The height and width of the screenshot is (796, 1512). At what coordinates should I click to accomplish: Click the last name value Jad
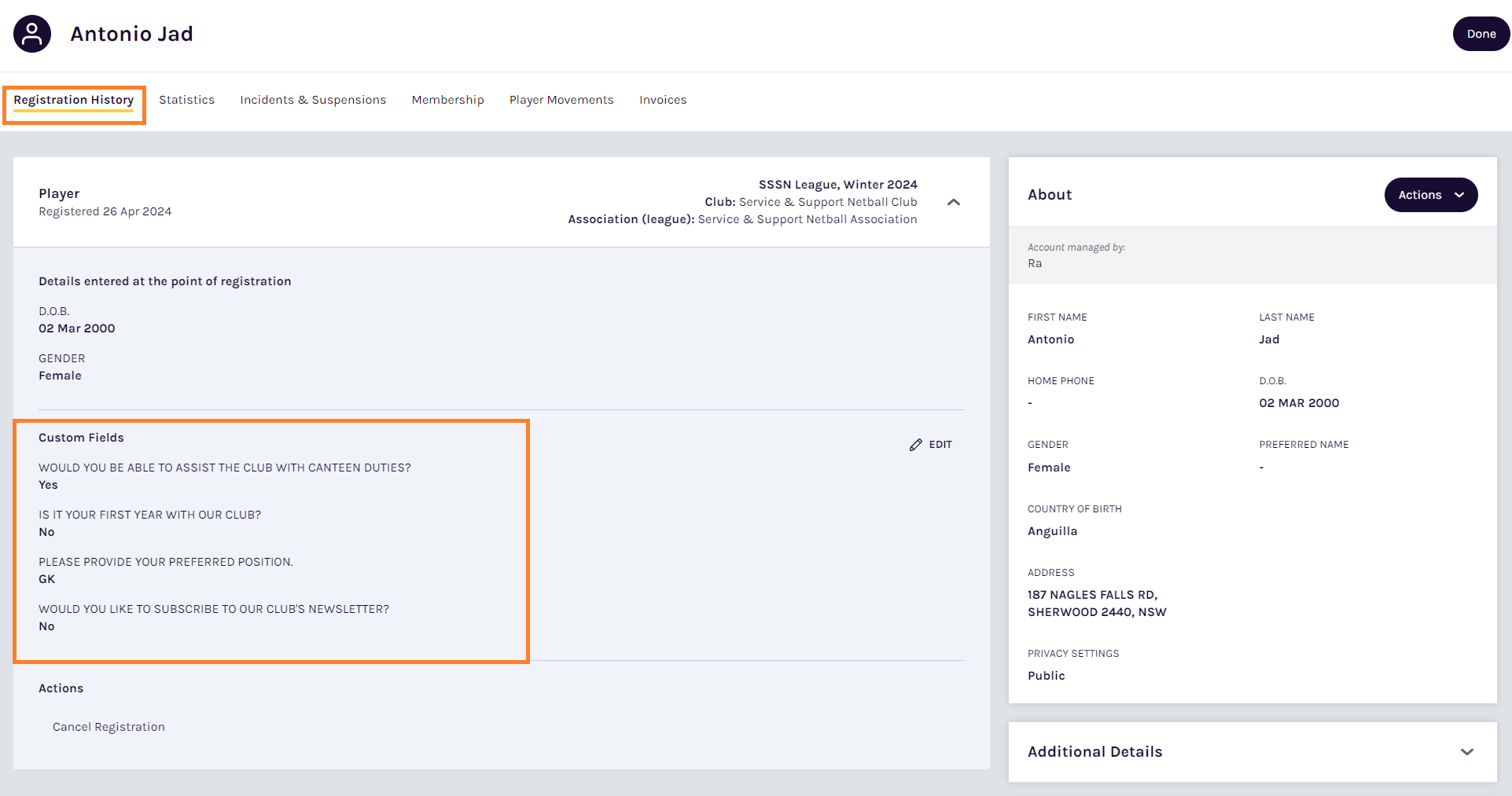point(1269,339)
